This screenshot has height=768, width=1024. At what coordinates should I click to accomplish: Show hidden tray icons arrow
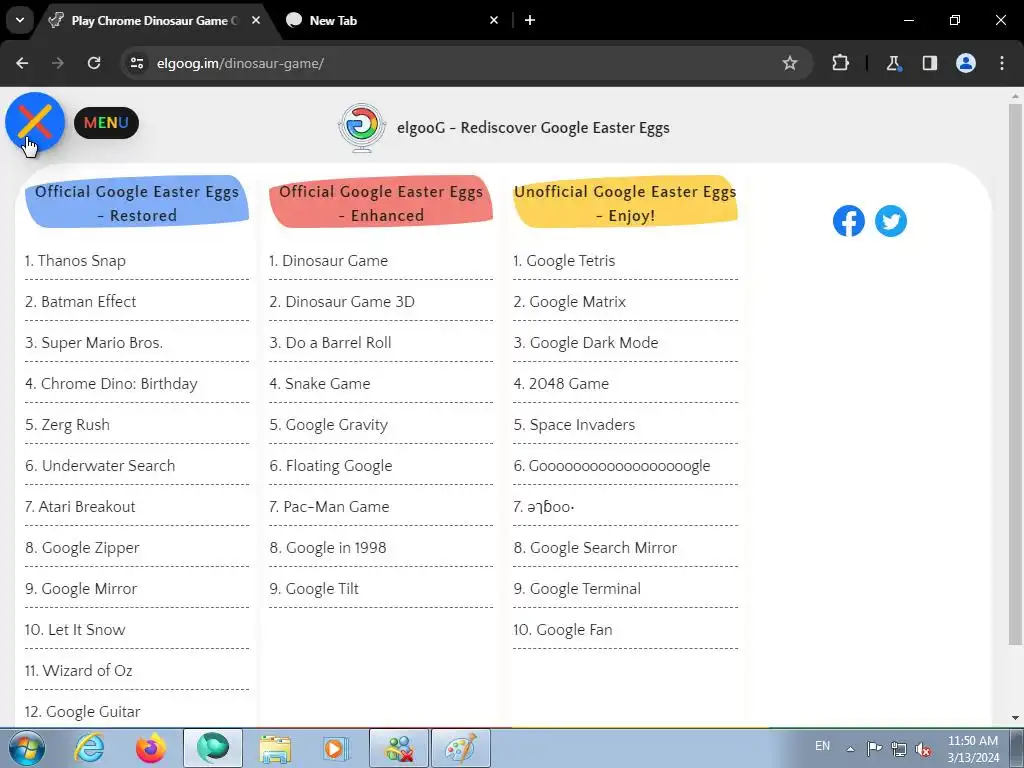tap(850, 748)
